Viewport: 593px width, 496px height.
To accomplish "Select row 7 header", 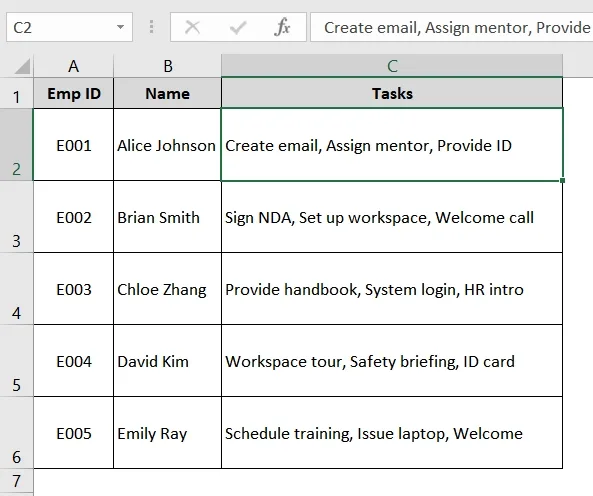I will pos(16,481).
